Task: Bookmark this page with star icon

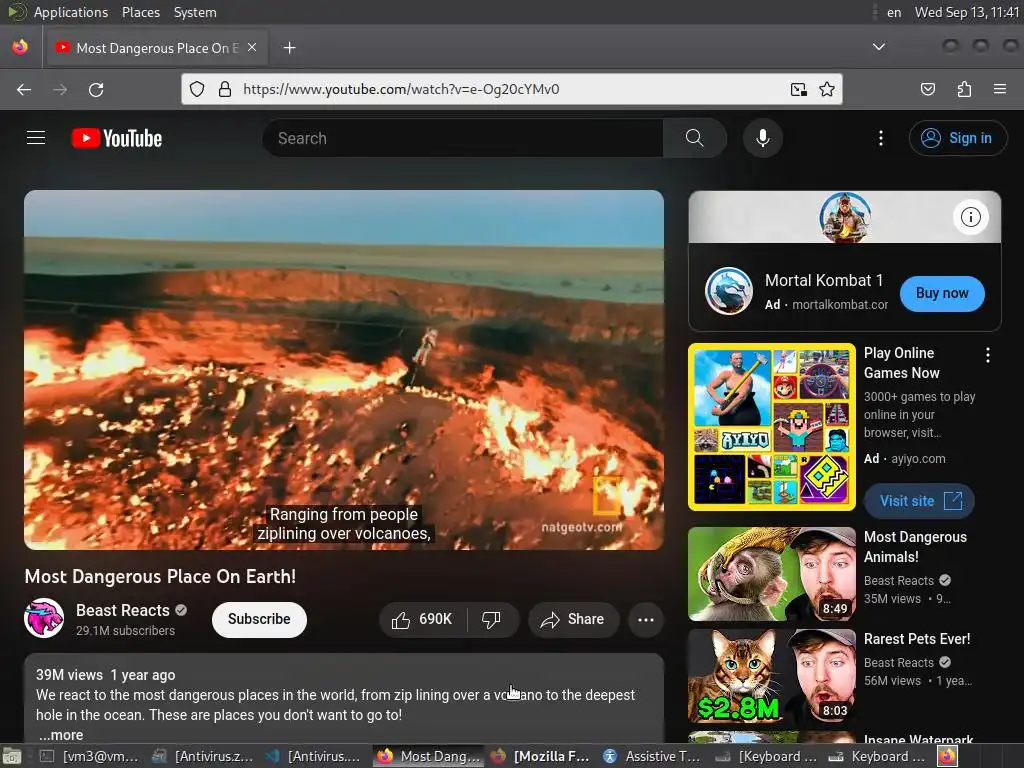Action: (827, 89)
